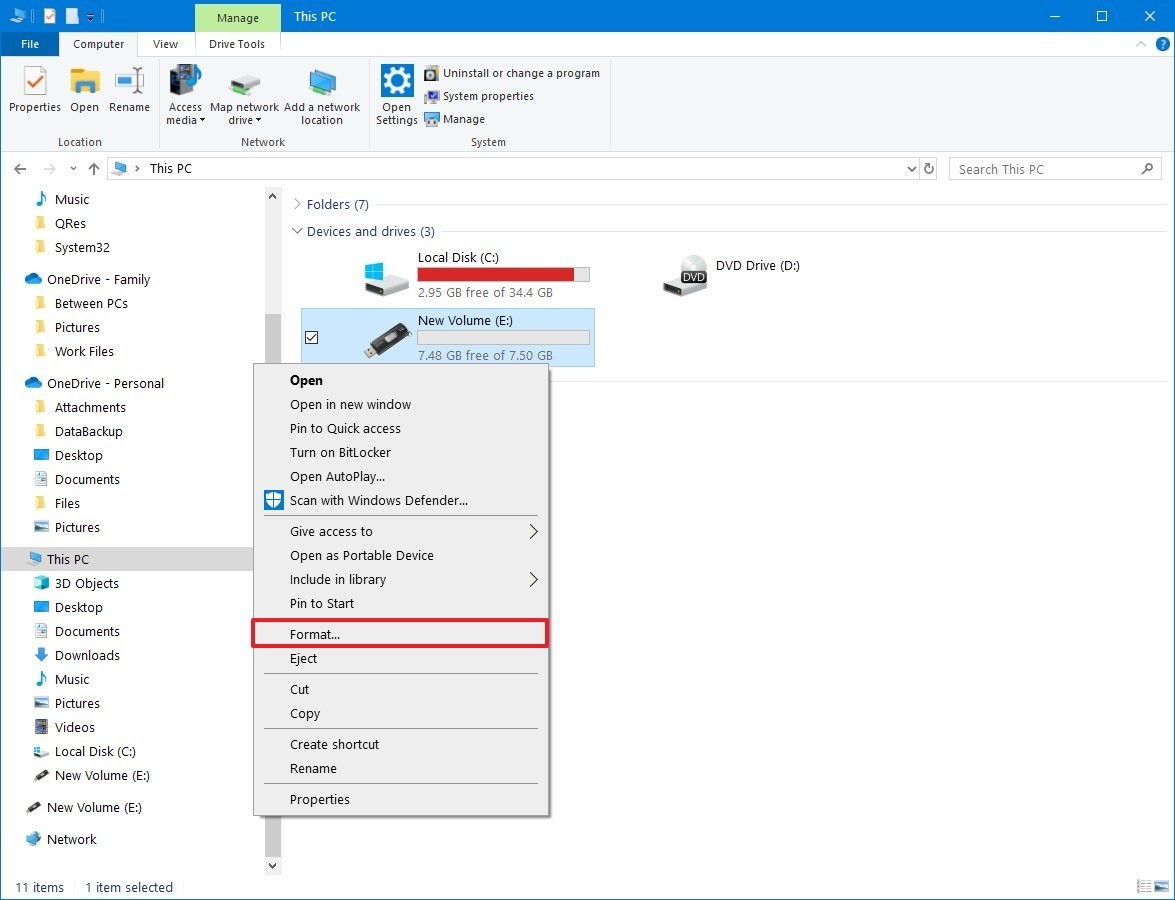Open the View ribbon tab
Viewport: 1175px width, 900px height.
point(166,44)
